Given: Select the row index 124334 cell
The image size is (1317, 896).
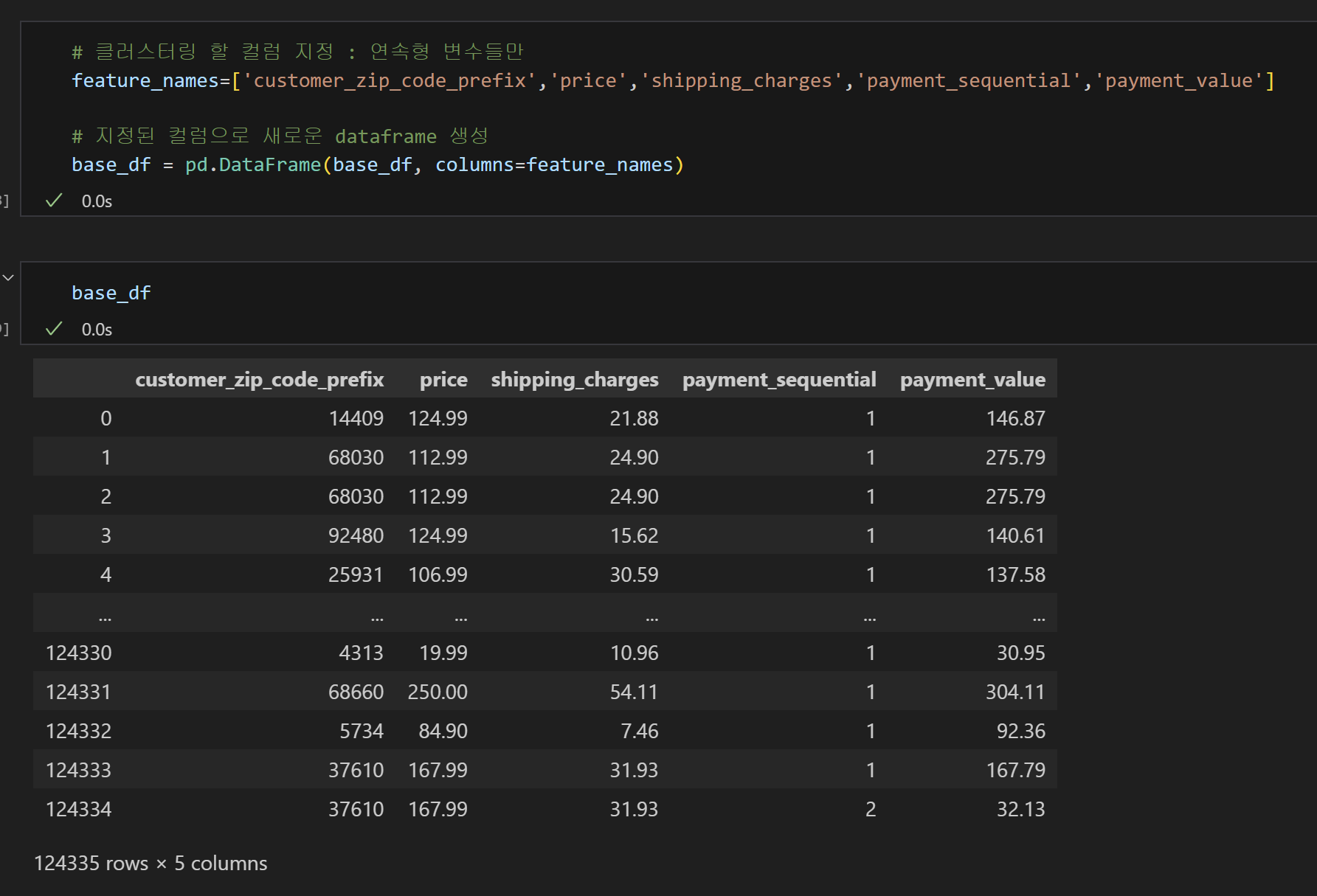Looking at the screenshot, I should point(78,809).
